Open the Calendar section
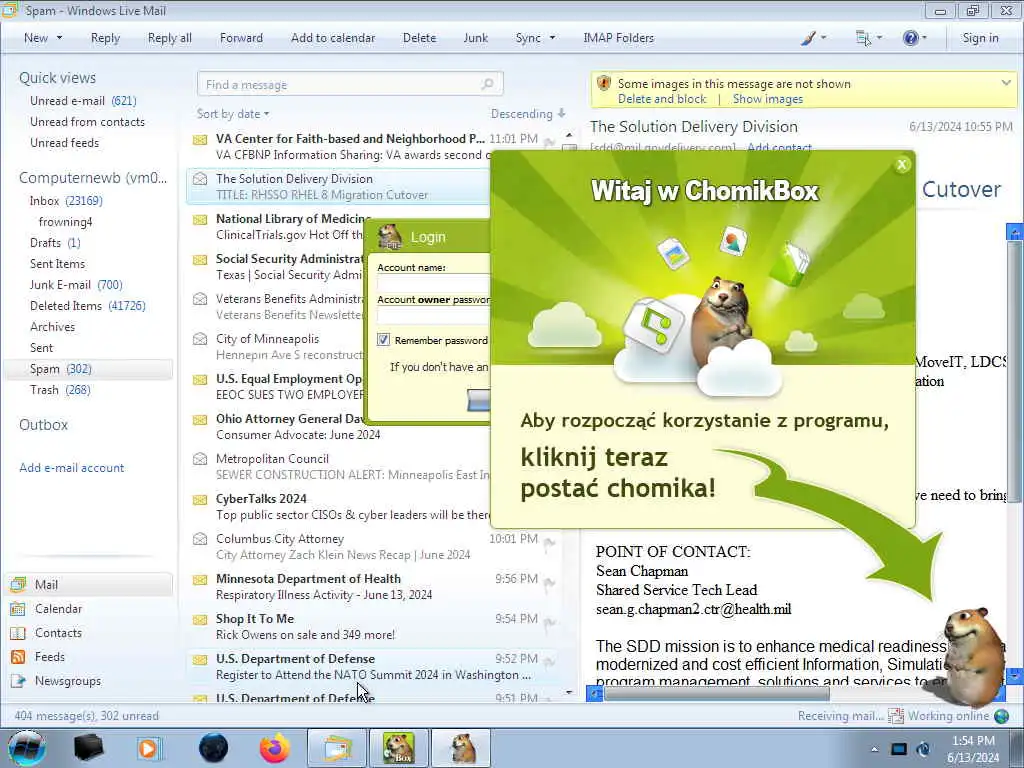The image size is (1024, 768). pyautogui.click(x=58, y=609)
